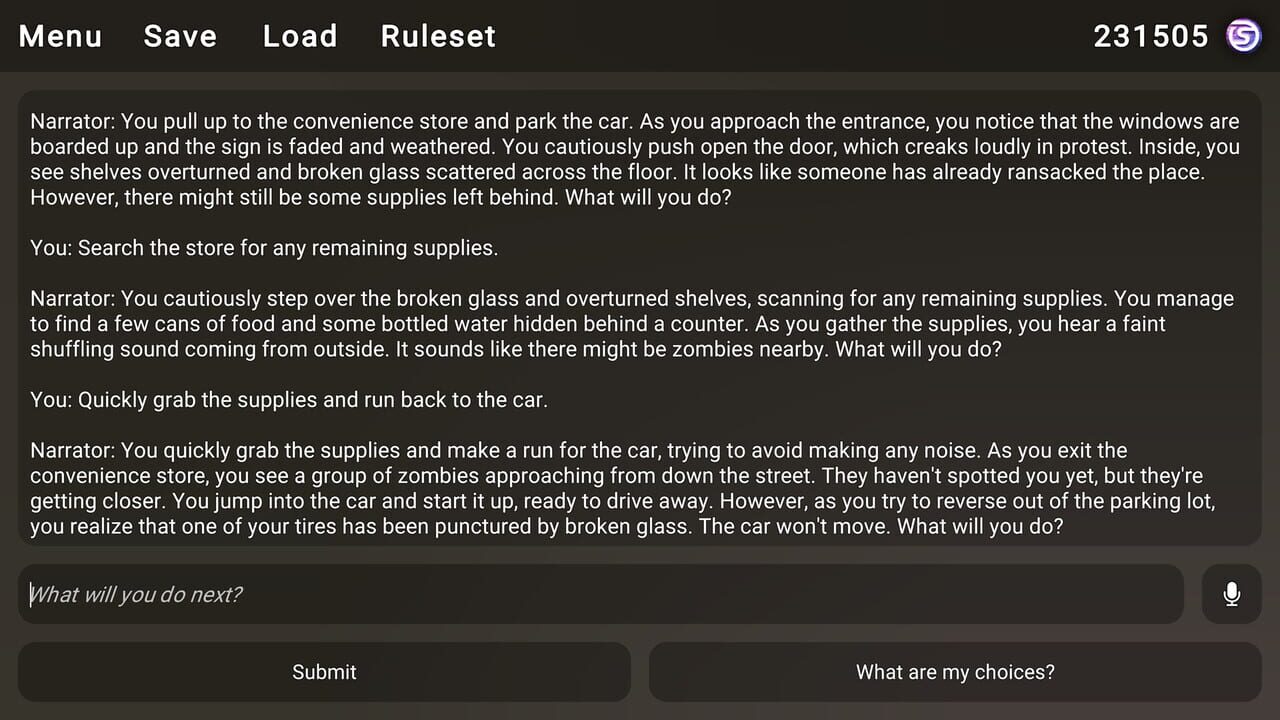Click the score counter showing 231505

point(1150,36)
